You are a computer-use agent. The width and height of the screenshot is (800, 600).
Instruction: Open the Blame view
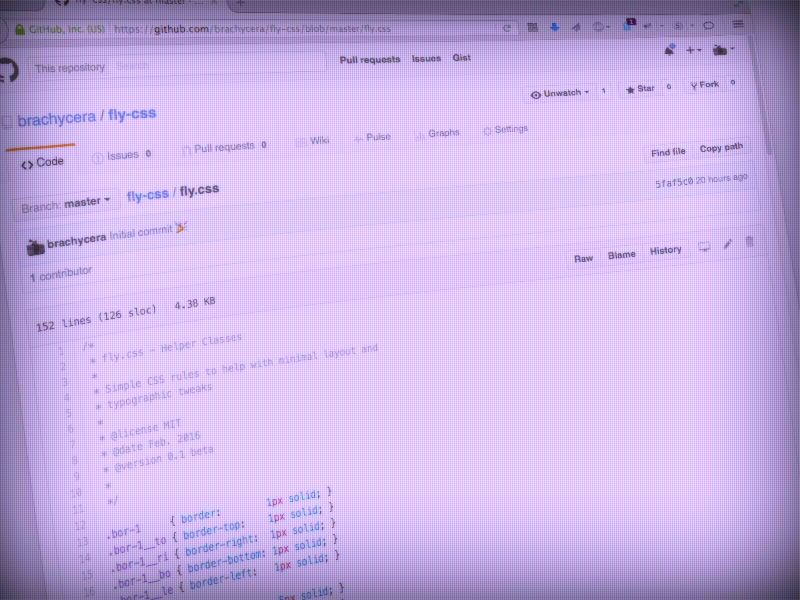621,255
